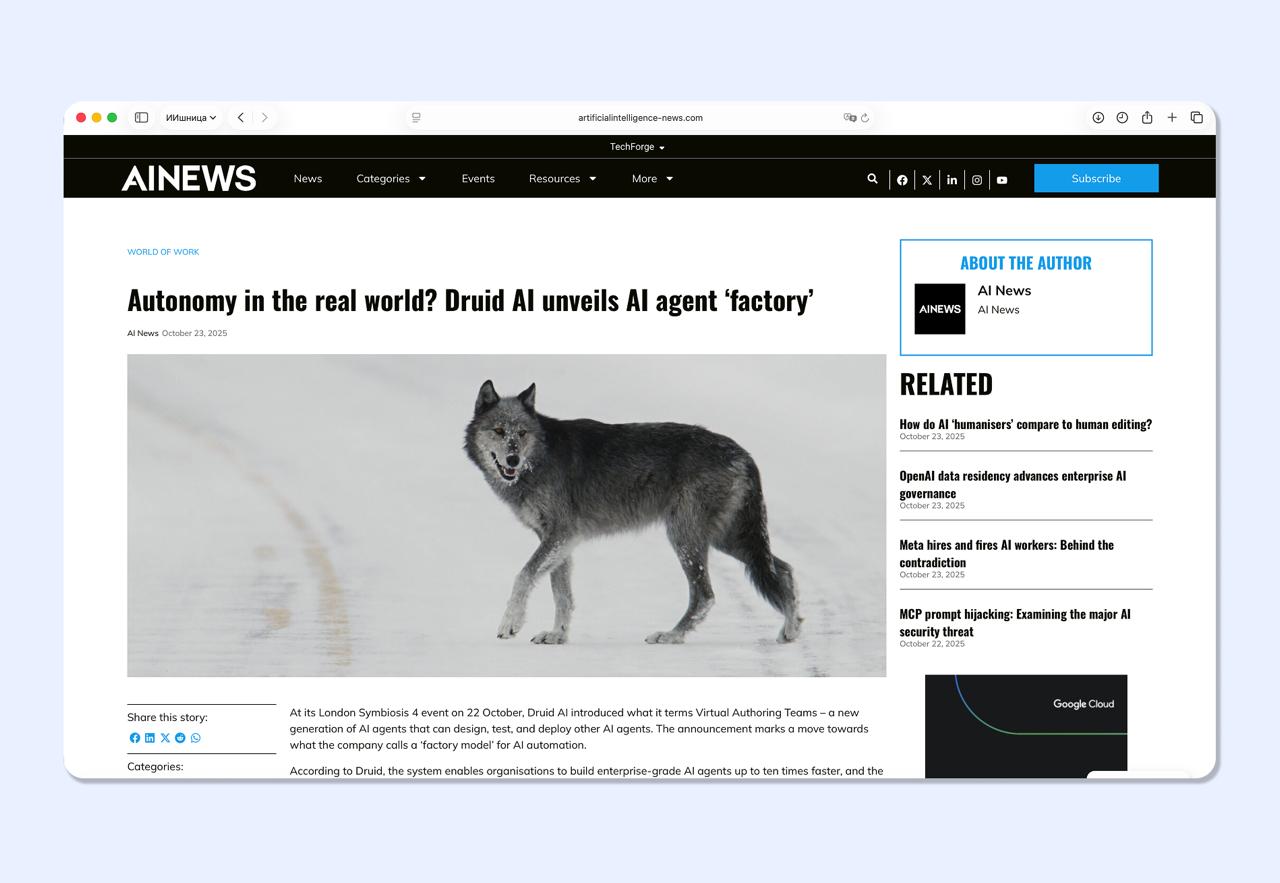The height and width of the screenshot is (883, 1280).
Task: Open the ИИшница tab group dropdown
Action: pyautogui.click(x=191, y=118)
